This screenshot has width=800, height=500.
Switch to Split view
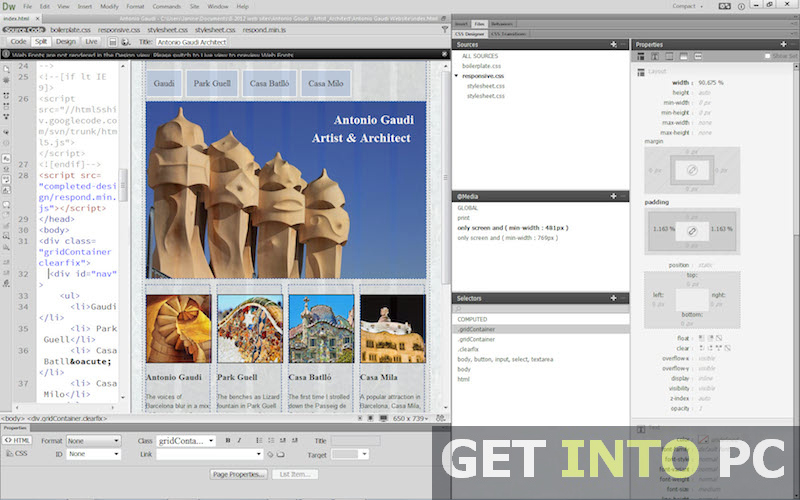[x=41, y=42]
